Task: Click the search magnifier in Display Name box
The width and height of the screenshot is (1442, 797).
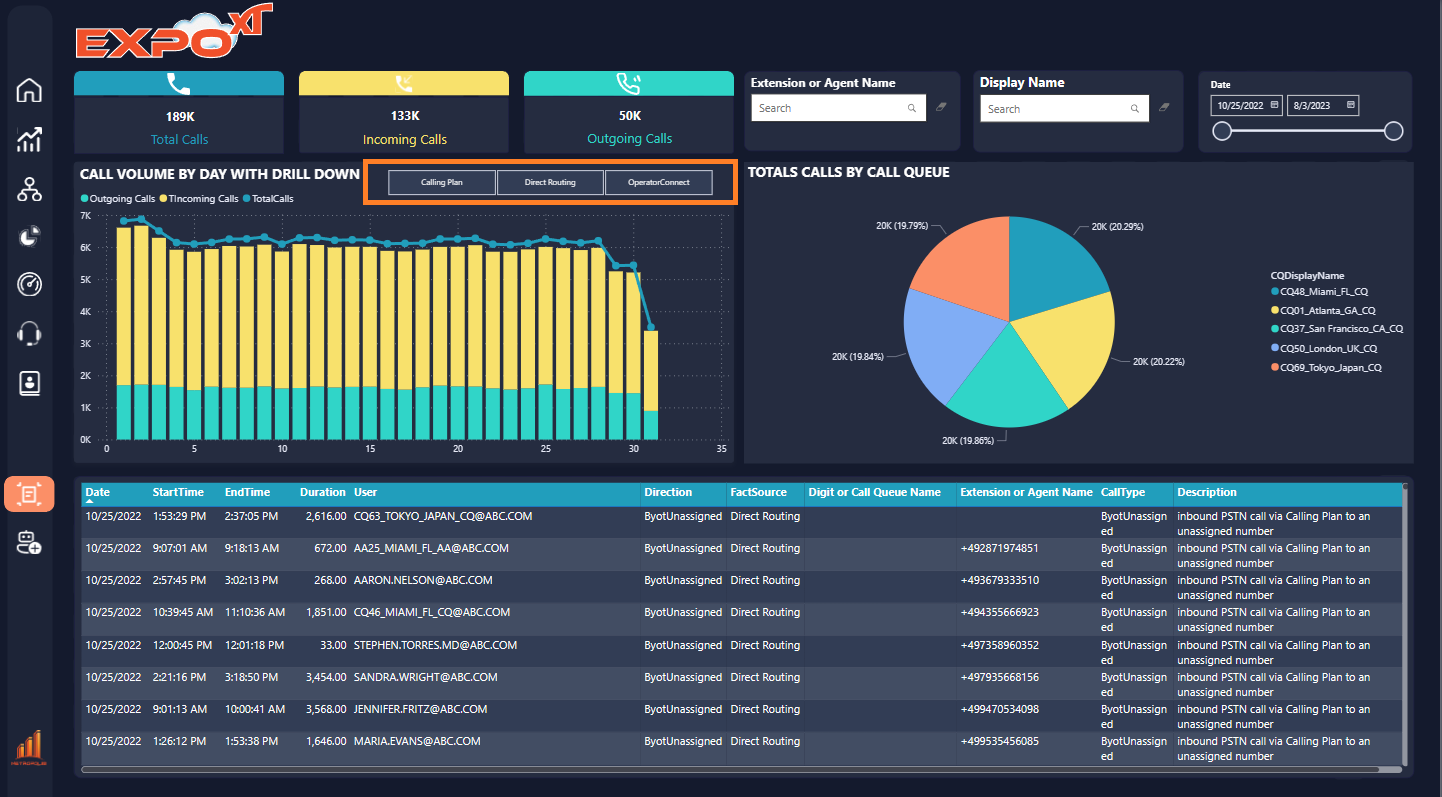Action: pyautogui.click(x=1135, y=109)
